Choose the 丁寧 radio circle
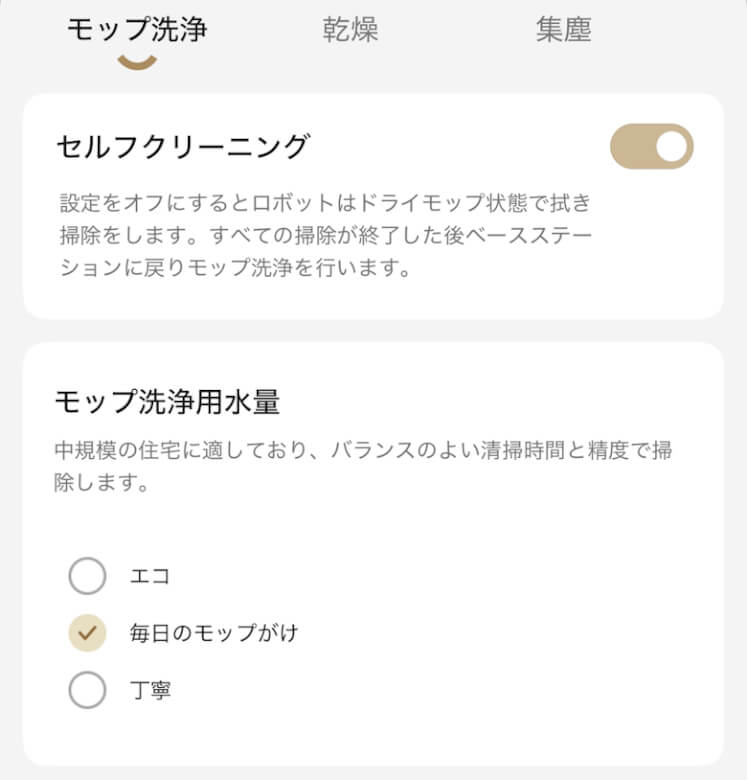This screenshot has width=747, height=780. [87, 689]
